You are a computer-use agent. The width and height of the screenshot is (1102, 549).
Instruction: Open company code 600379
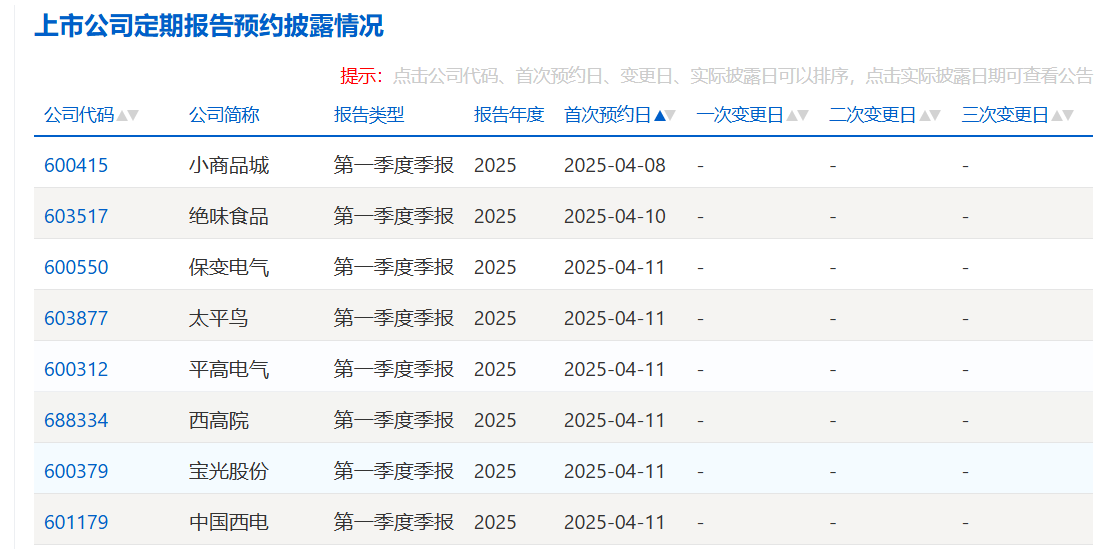(x=76, y=471)
